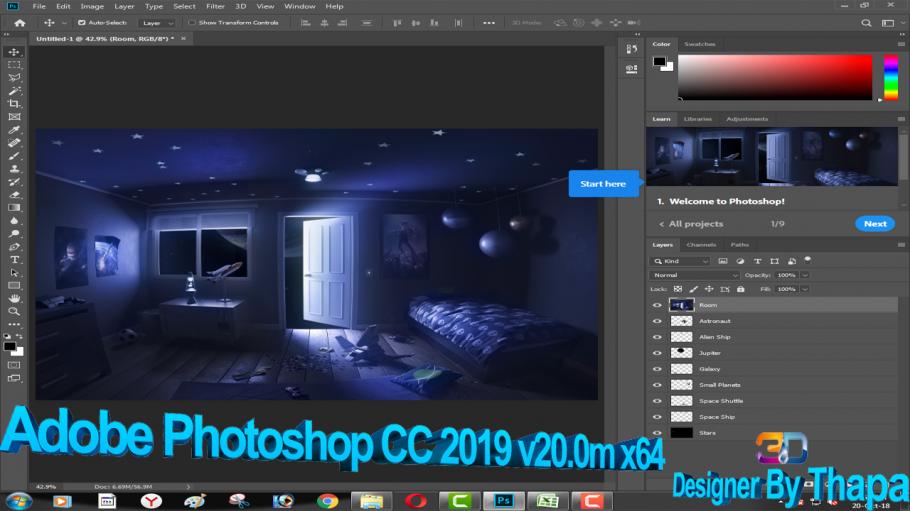Screen dimensions: 910x511
Task: Select the Blur tool
Action: coord(14,221)
